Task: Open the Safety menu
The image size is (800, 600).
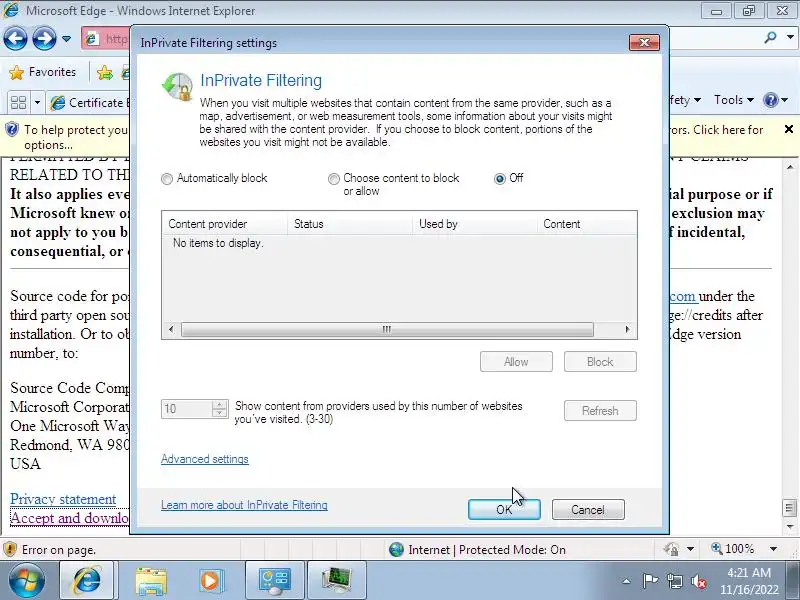Action: click(685, 100)
